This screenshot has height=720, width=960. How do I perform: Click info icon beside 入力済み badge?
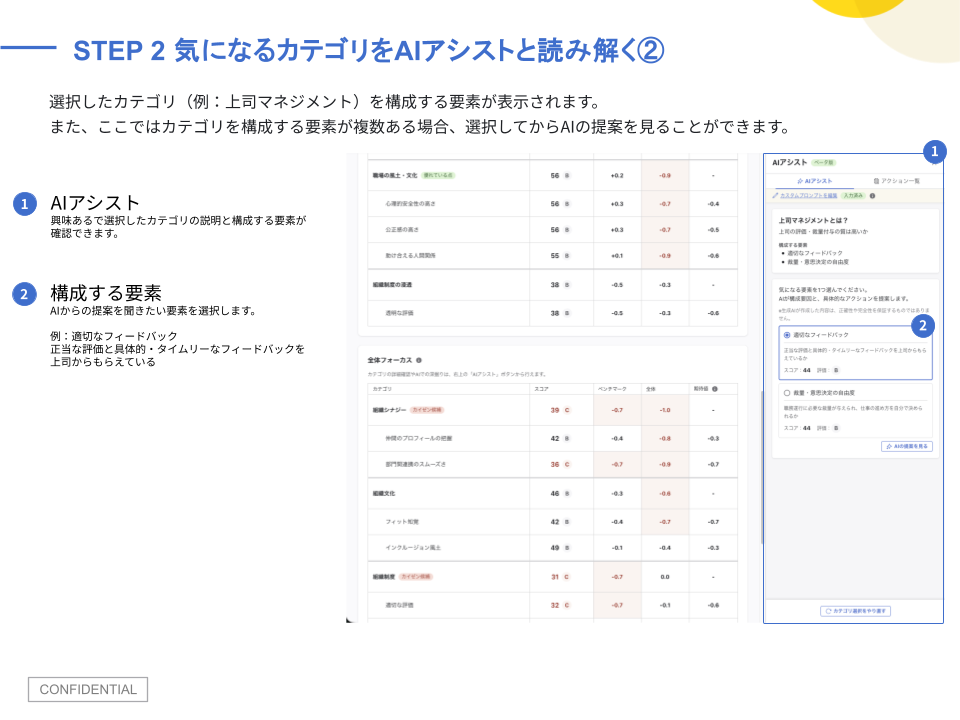[872, 196]
